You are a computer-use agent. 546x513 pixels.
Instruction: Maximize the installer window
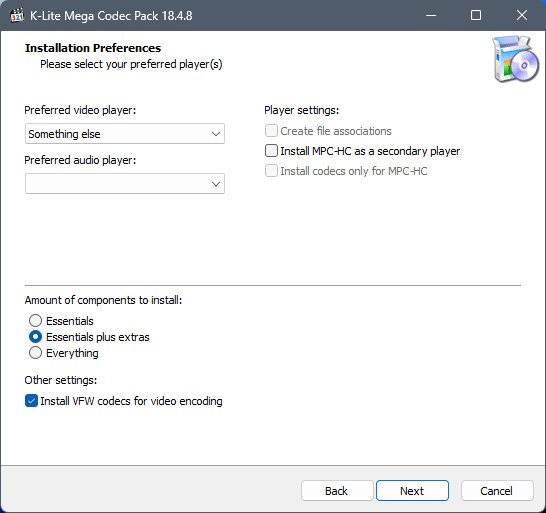click(x=476, y=15)
